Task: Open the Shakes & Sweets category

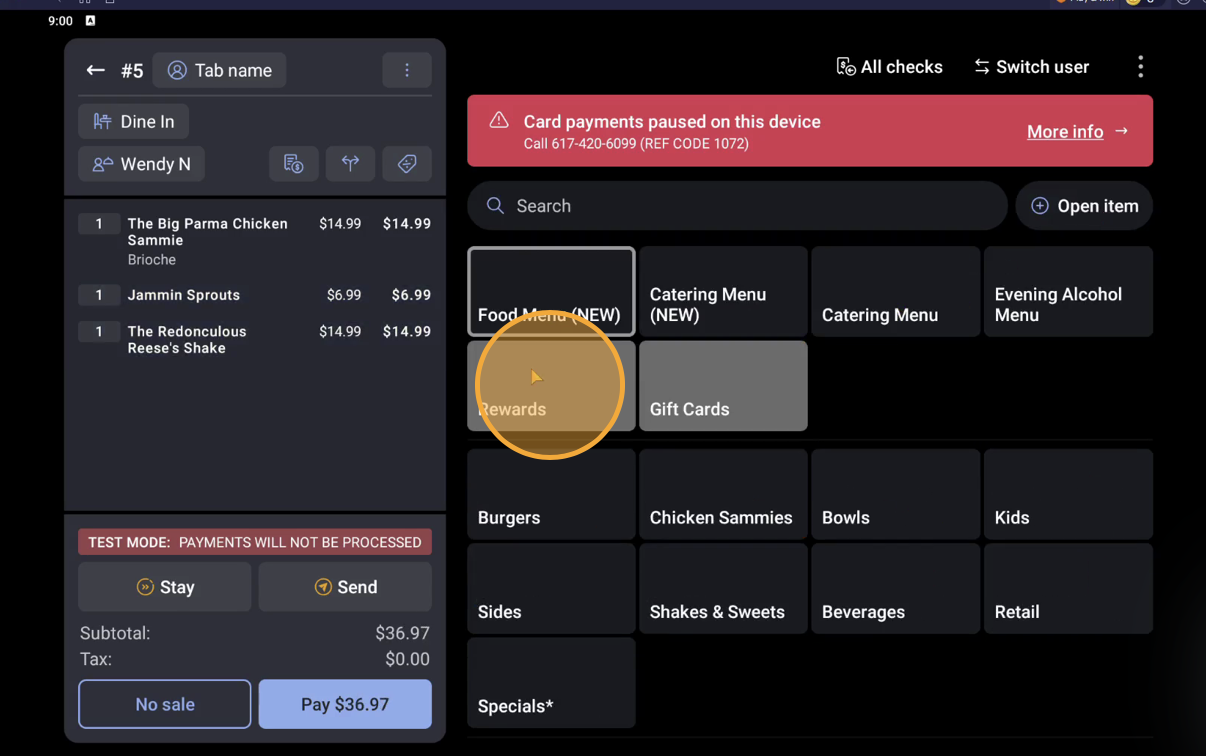Action: pyautogui.click(x=723, y=588)
